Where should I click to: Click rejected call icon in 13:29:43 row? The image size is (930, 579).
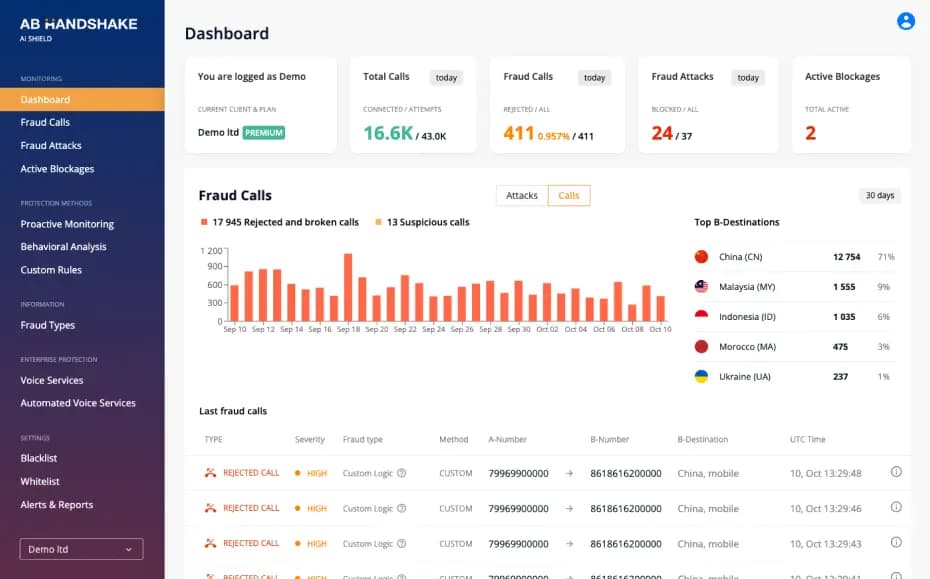tap(210, 543)
